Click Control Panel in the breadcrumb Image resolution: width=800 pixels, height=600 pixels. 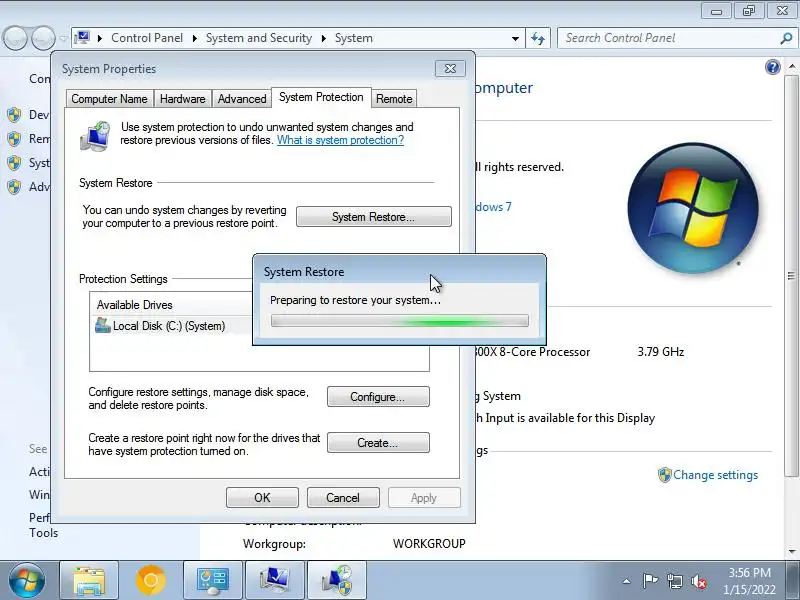coord(147,38)
